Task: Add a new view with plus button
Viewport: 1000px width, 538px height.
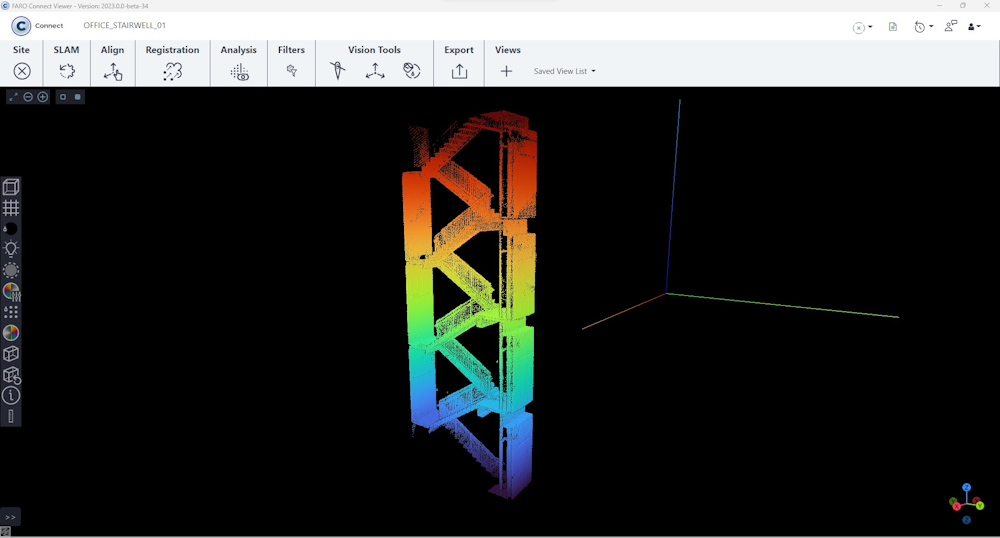Action: click(506, 71)
